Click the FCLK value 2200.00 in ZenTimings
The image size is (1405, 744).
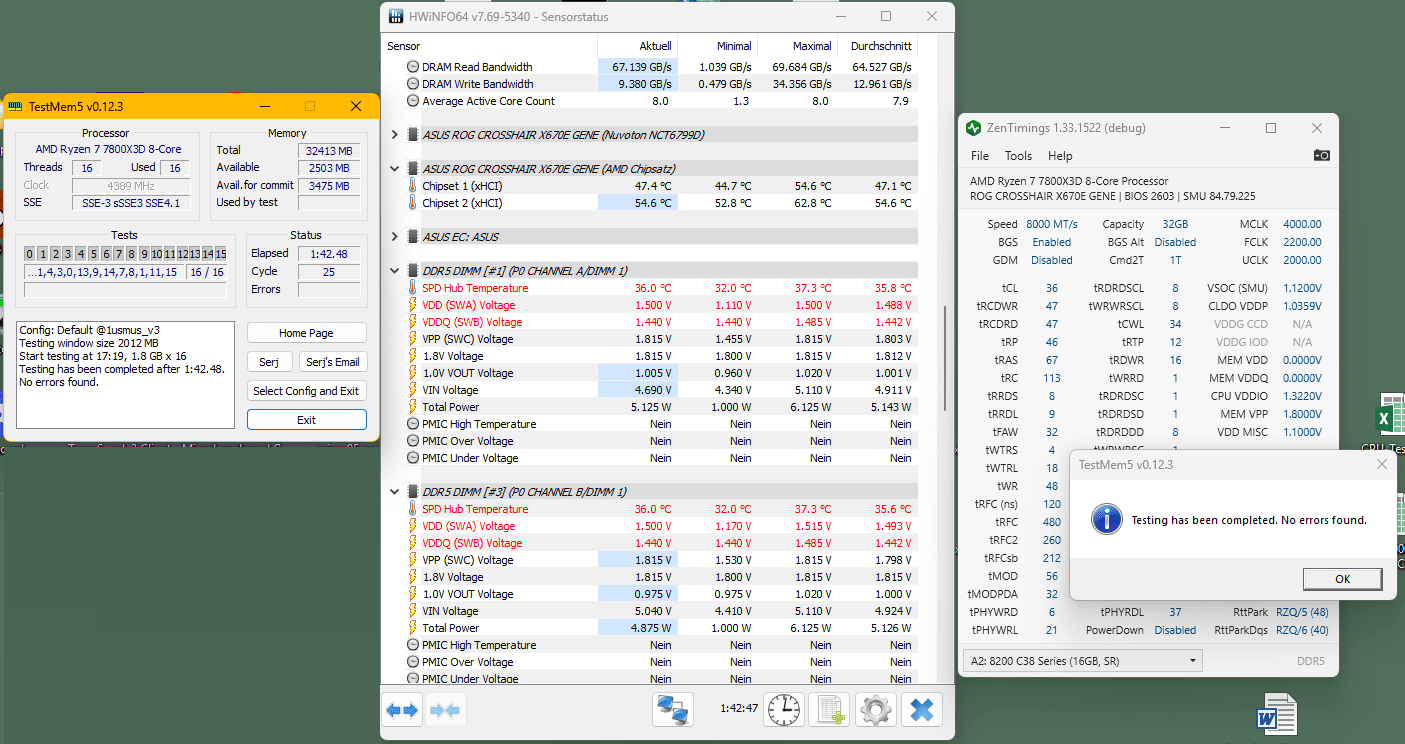tap(1302, 242)
